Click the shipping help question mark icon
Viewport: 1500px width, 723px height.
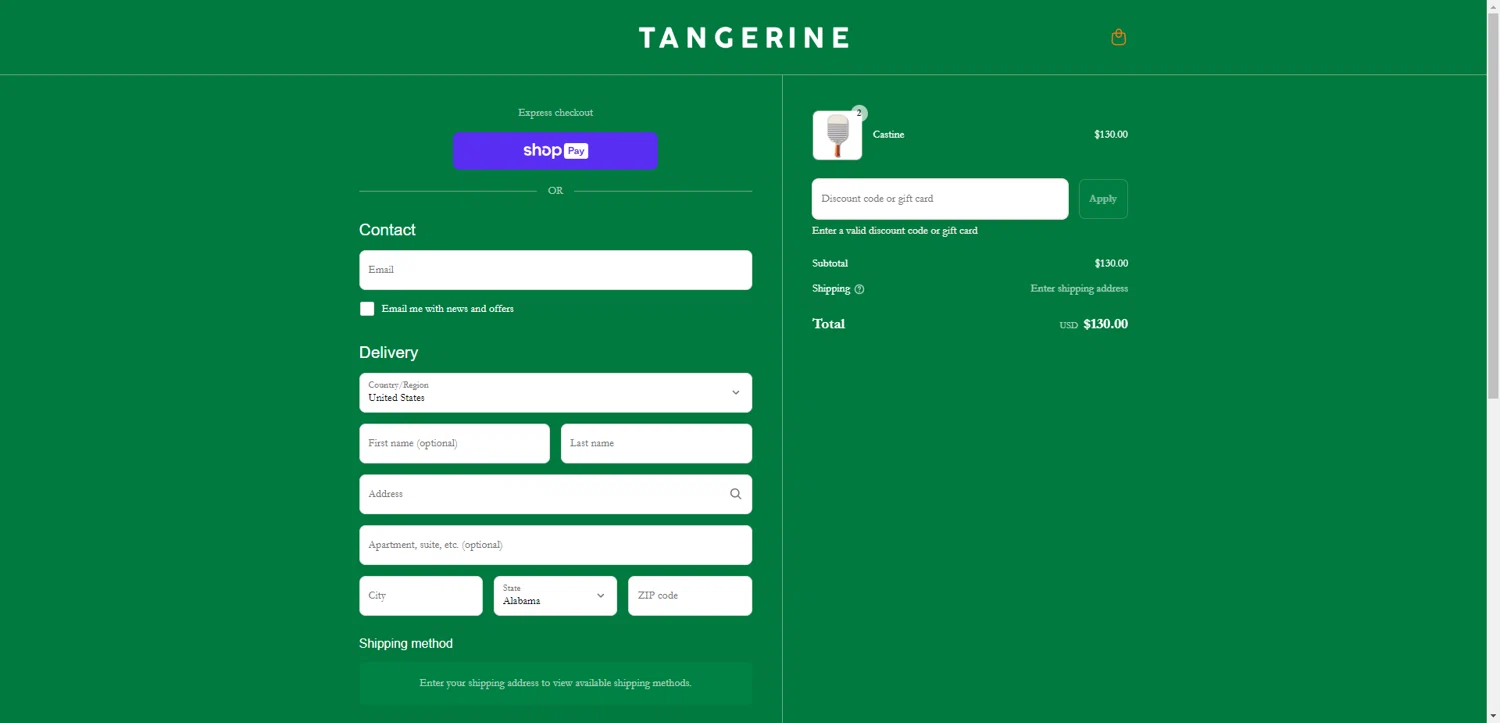click(x=859, y=289)
